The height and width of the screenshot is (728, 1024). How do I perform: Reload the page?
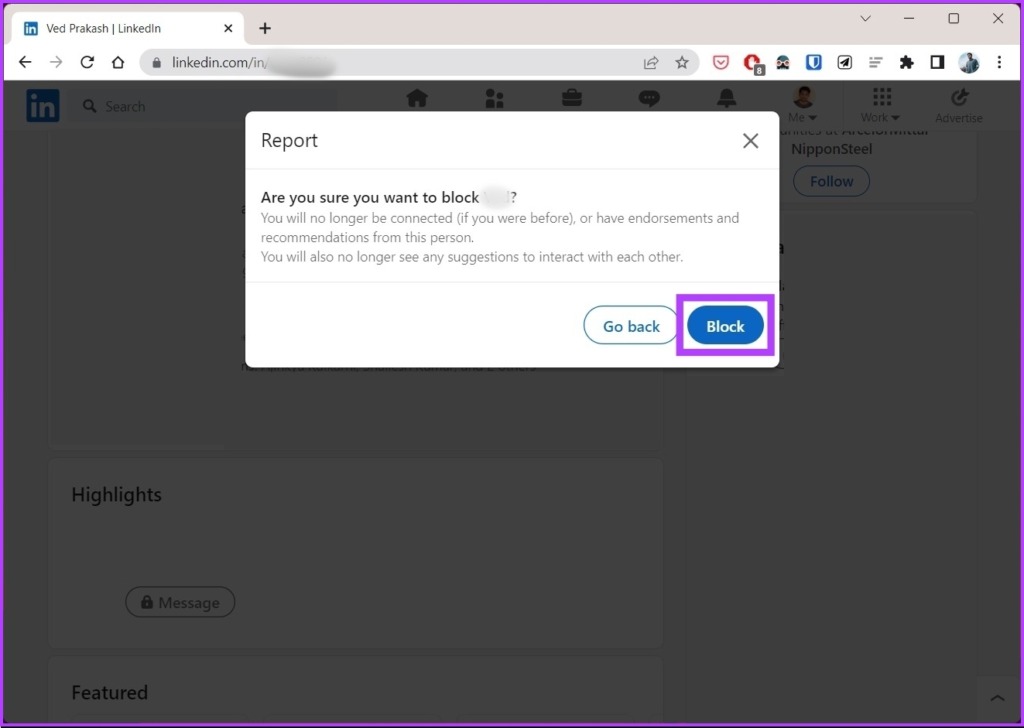coord(87,62)
